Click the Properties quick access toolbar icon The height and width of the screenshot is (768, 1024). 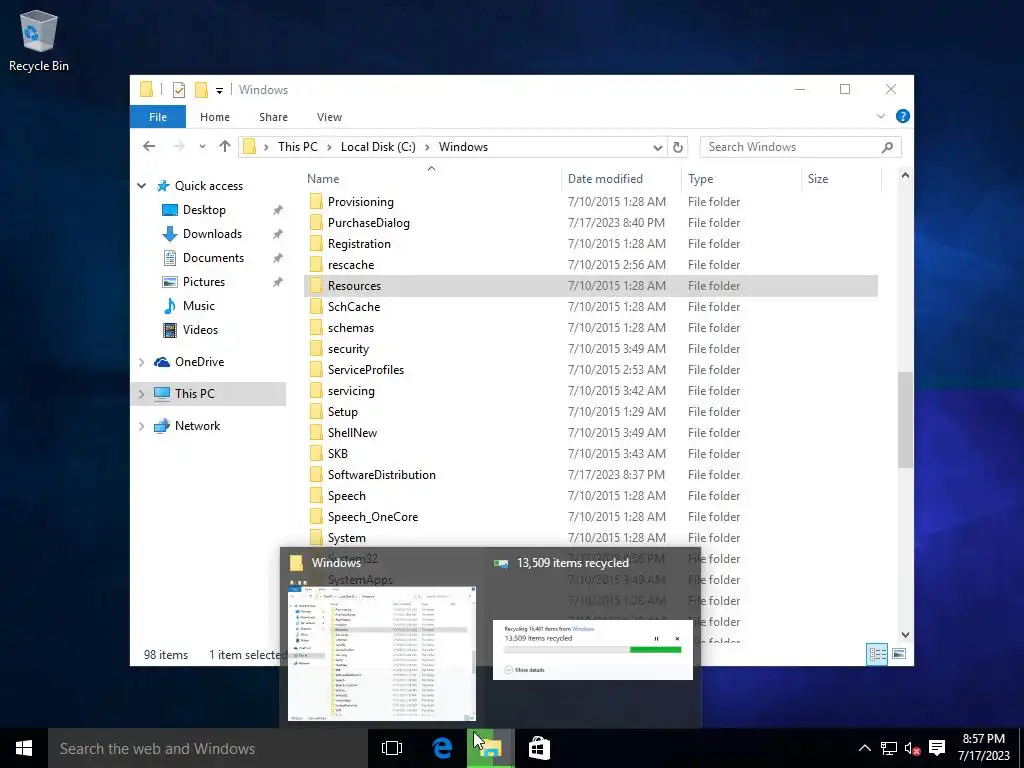179,89
